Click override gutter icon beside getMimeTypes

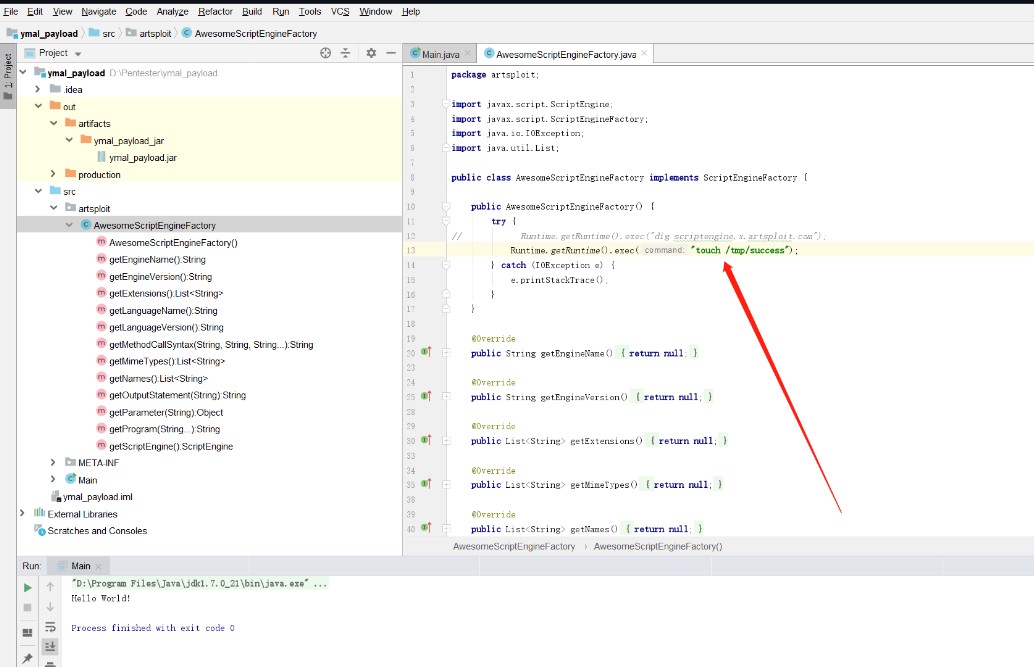tap(426, 484)
